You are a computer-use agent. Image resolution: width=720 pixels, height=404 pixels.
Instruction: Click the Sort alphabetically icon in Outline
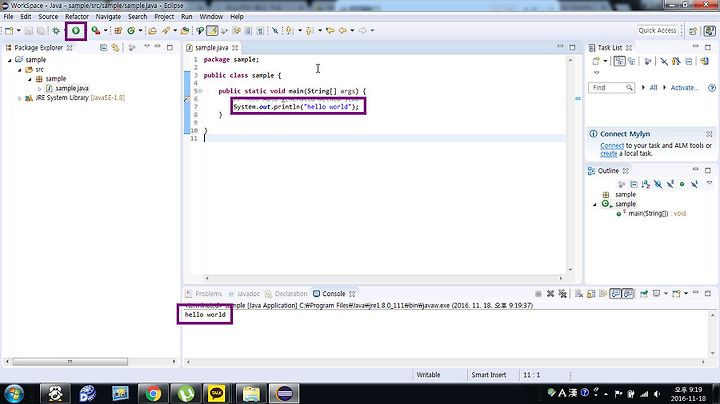click(x=646, y=184)
